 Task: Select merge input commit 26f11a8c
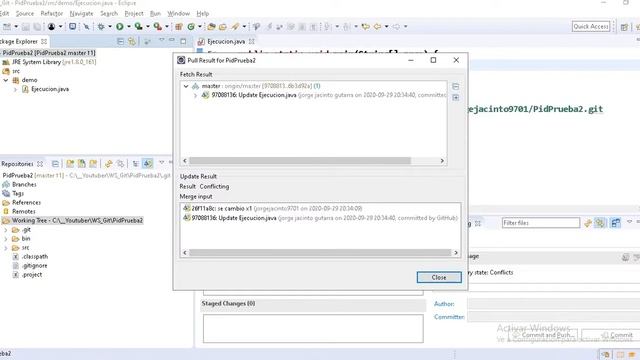click(x=273, y=209)
